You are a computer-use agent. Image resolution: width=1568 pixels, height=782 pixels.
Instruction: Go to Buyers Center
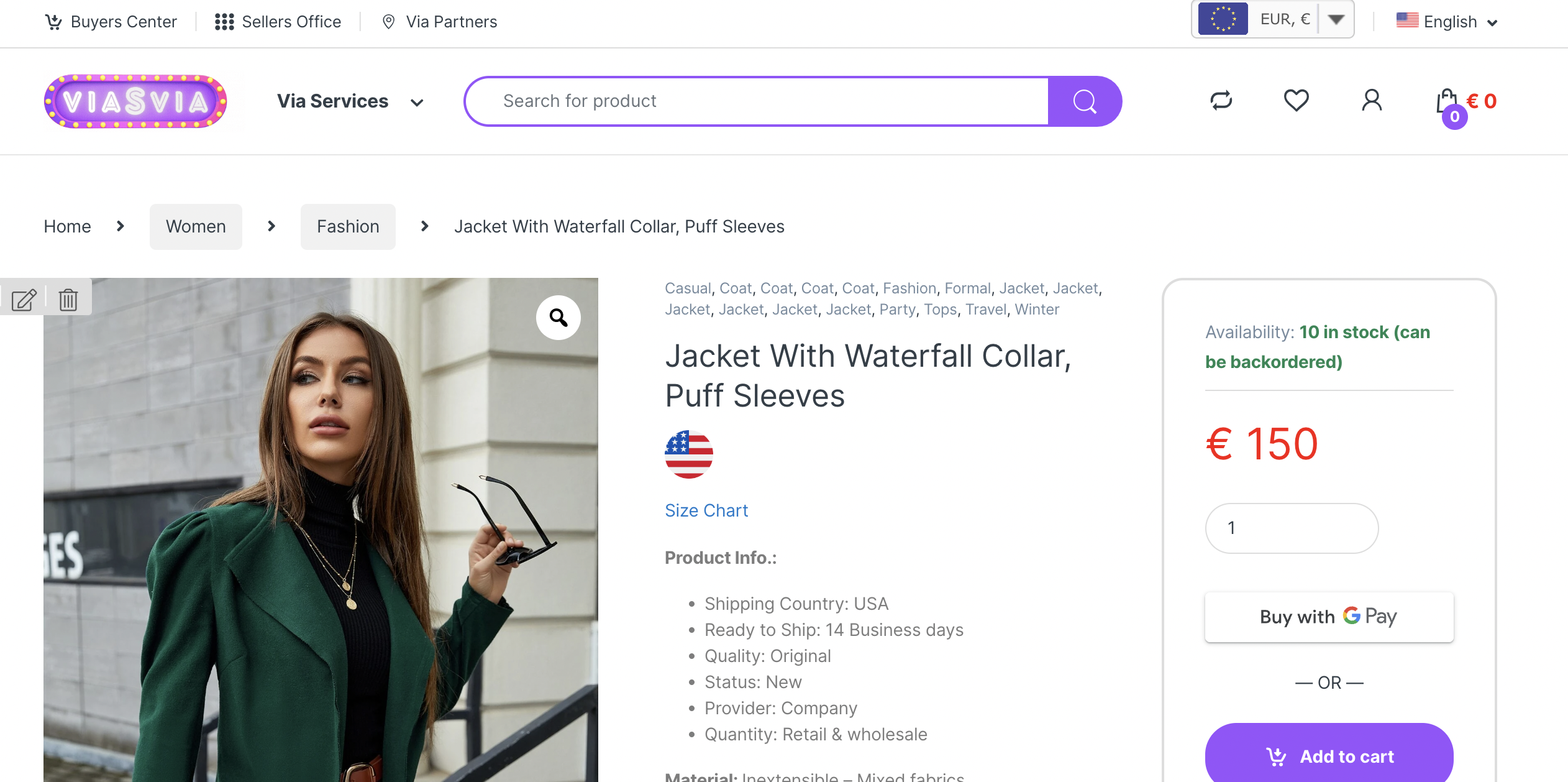coord(111,22)
